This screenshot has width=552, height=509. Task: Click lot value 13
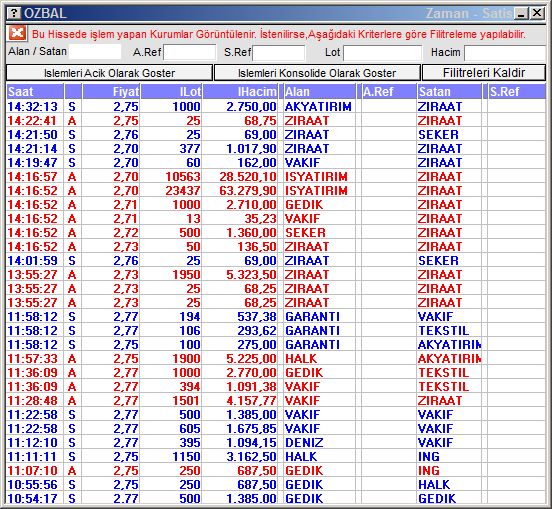pyautogui.click(x=193, y=219)
